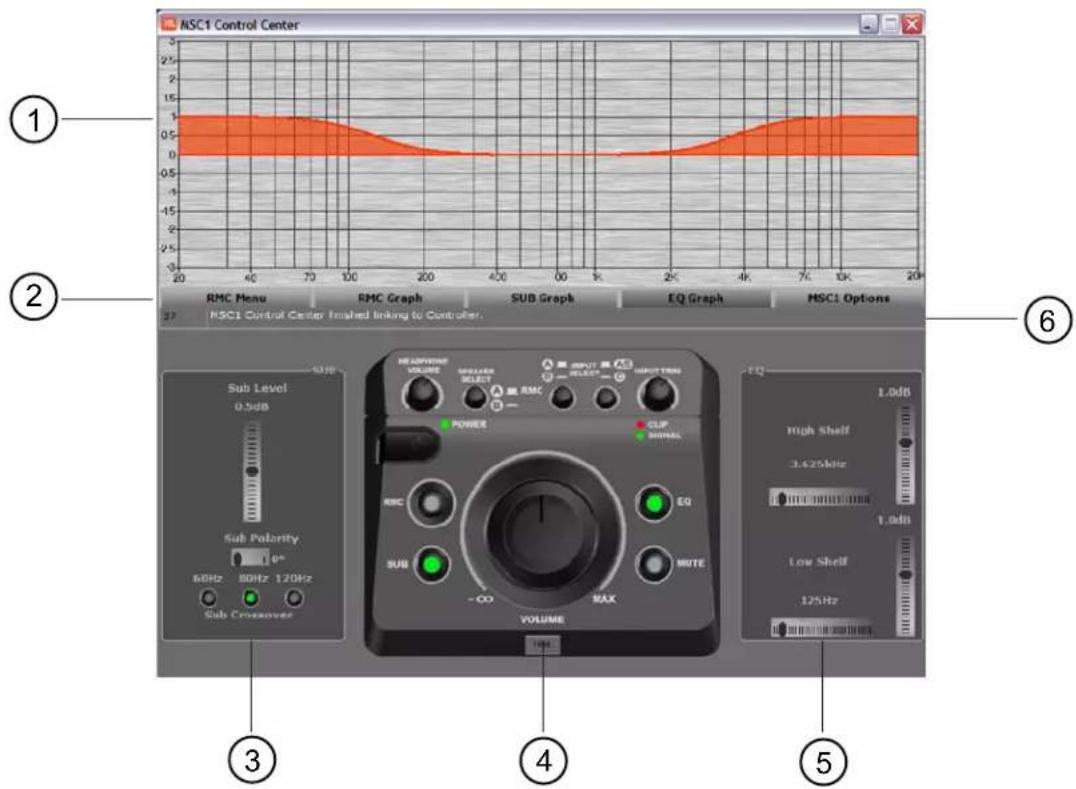Click the Low Shelf gain vertical slider
The height and width of the screenshot is (789, 1076).
click(906, 586)
